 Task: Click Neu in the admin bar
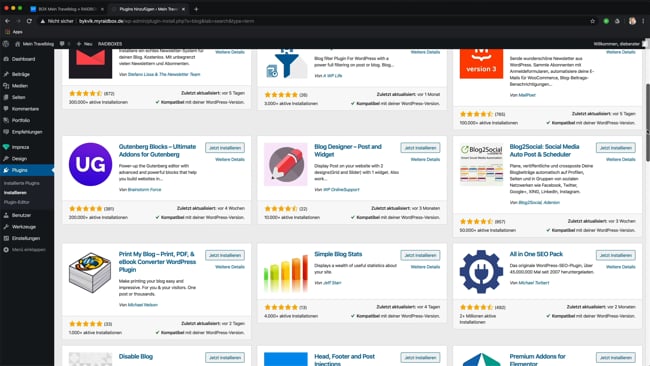85,44
